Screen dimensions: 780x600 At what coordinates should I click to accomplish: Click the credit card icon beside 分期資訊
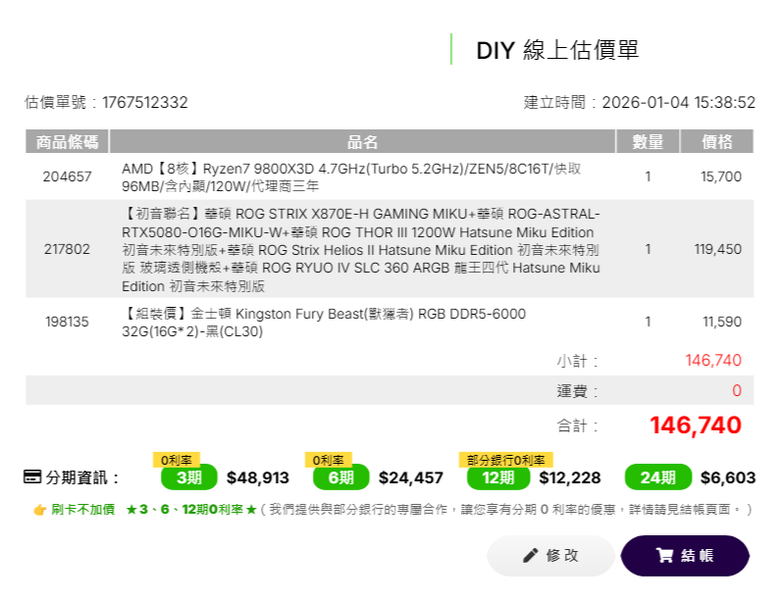[32, 477]
